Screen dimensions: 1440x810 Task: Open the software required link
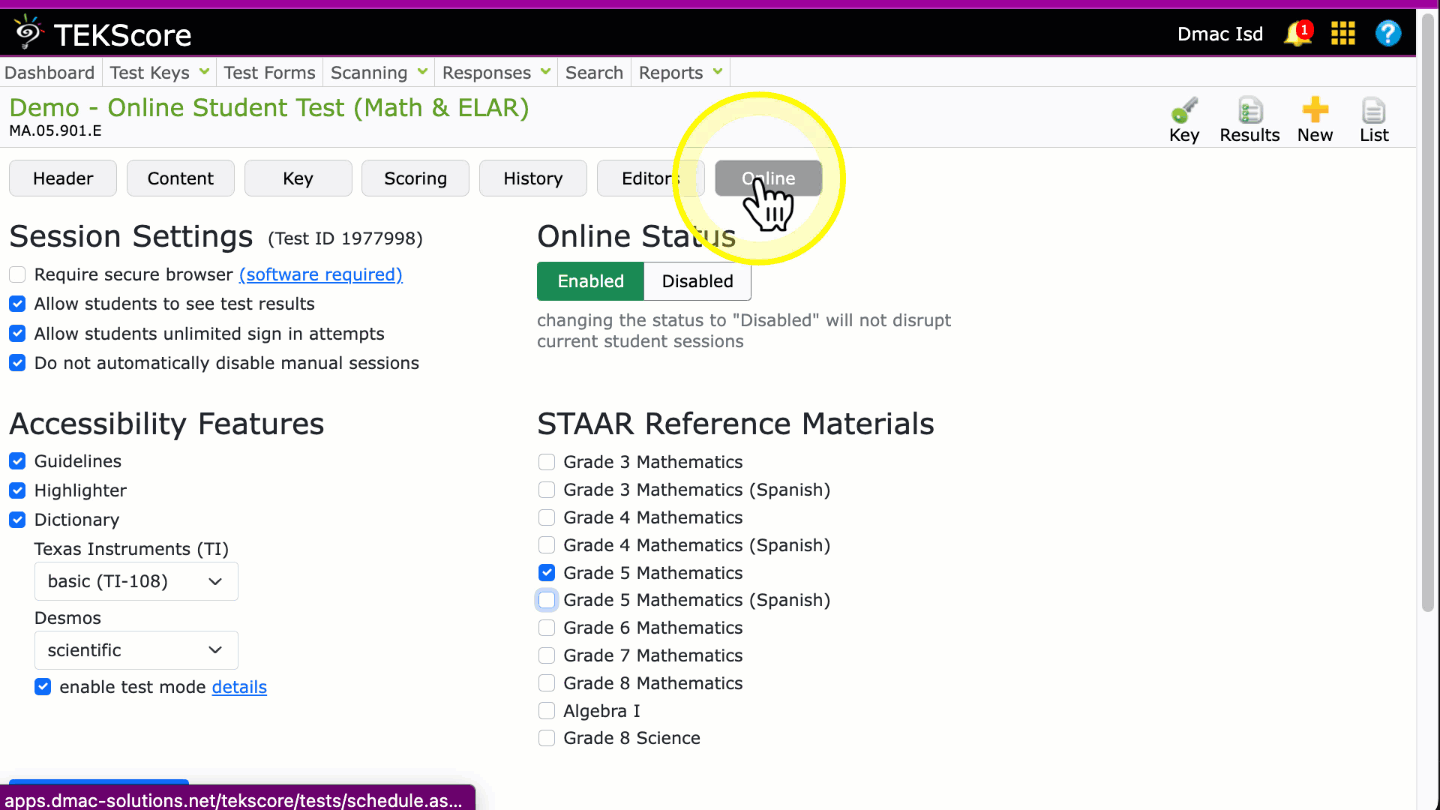tap(321, 274)
